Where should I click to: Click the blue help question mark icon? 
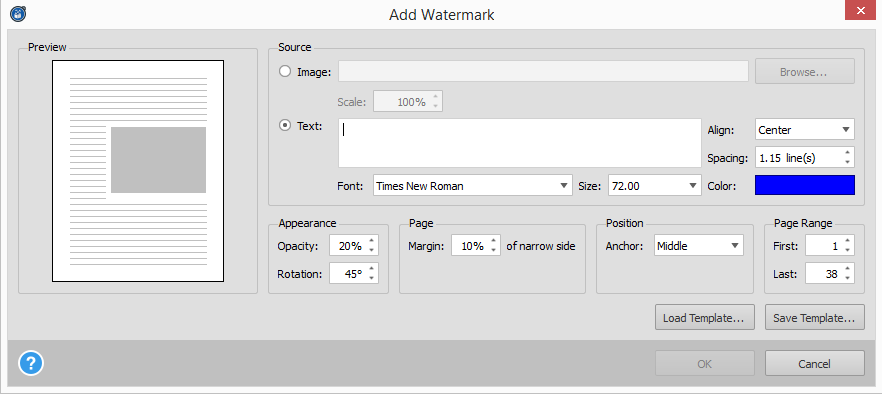pos(31,364)
